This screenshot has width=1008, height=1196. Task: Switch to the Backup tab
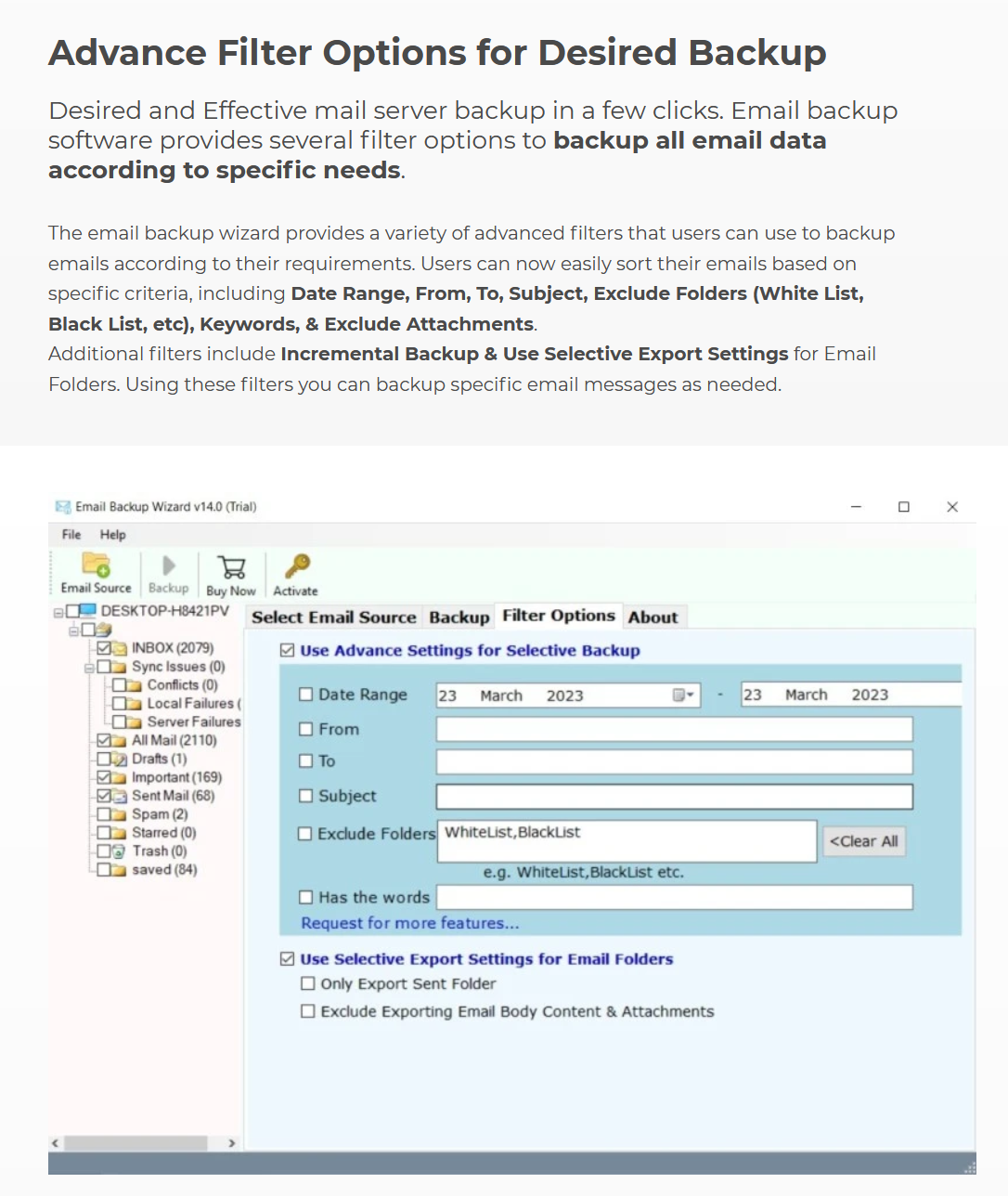[459, 617]
